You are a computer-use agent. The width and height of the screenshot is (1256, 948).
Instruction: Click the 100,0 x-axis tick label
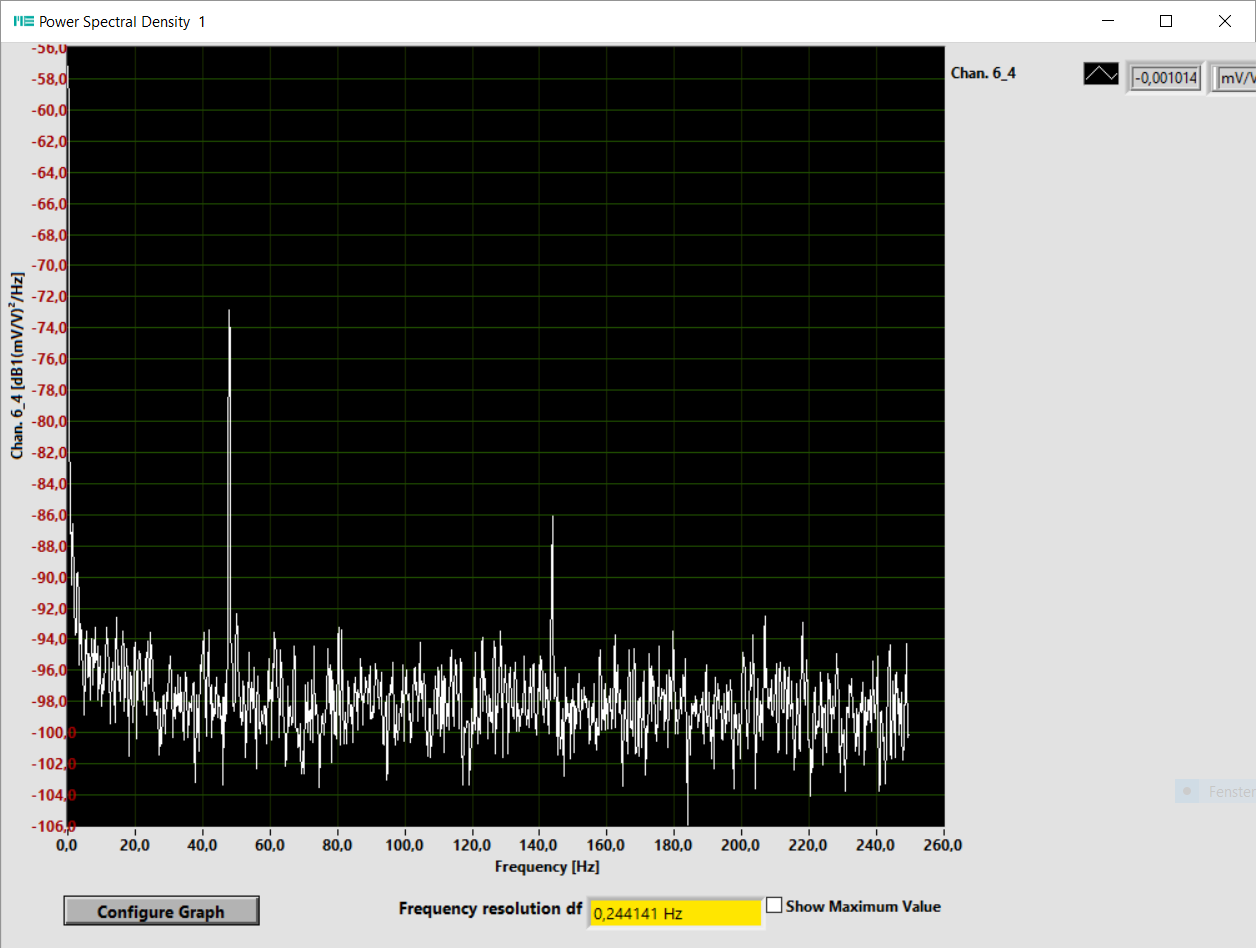click(404, 845)
